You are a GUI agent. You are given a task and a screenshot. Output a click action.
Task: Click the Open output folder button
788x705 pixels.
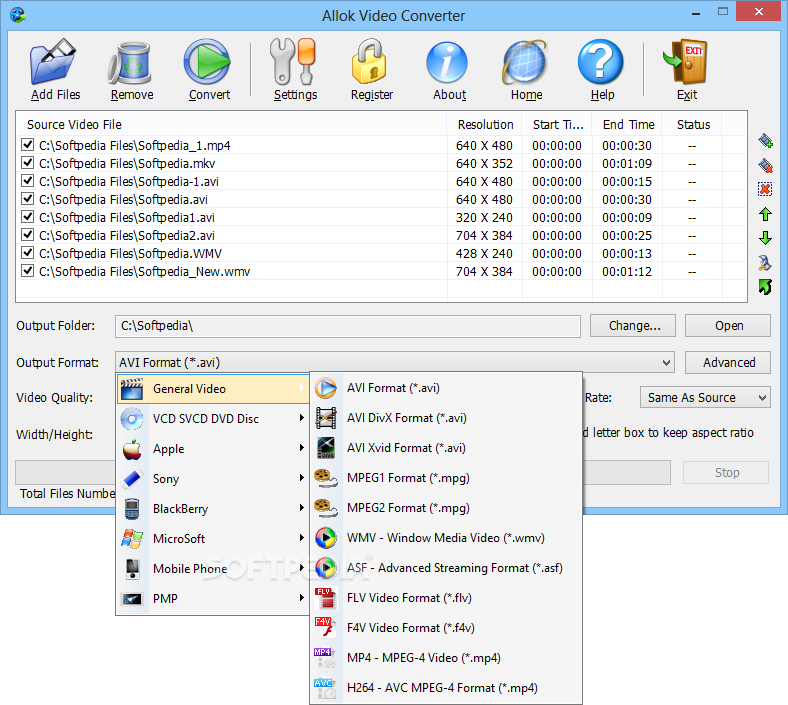click(x=728, y=326)
